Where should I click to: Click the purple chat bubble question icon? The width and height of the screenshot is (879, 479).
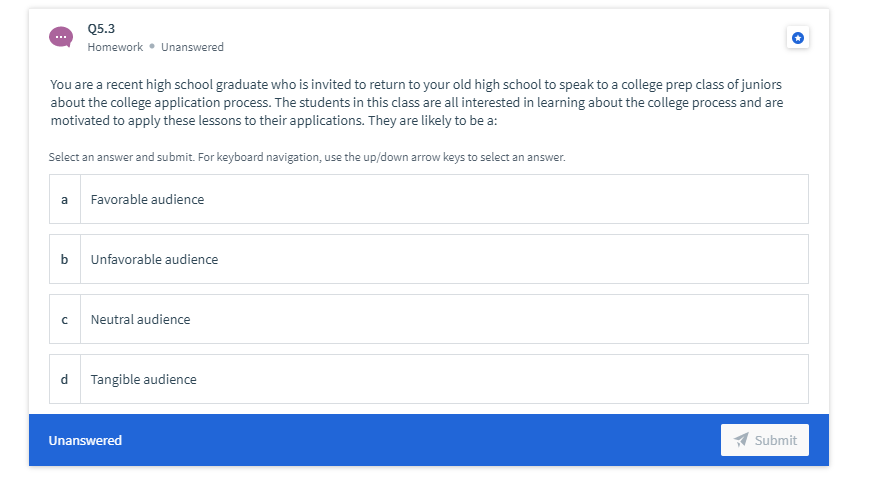61,37
